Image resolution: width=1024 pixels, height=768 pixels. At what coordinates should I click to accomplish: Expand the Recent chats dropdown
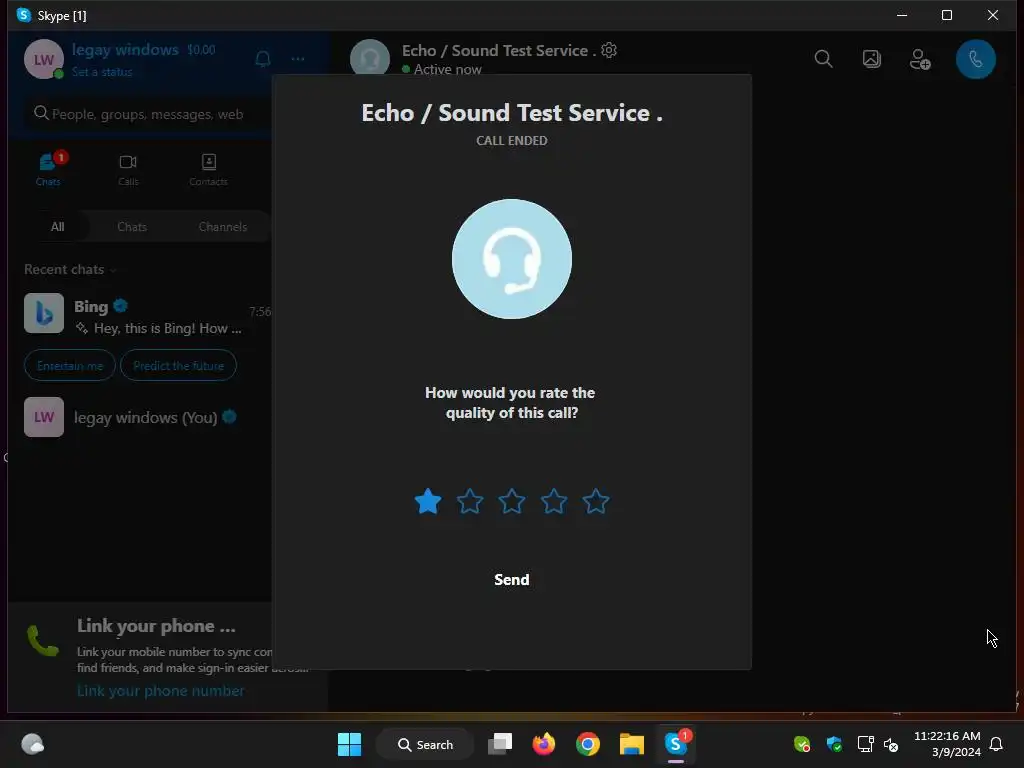click(70, 269)
